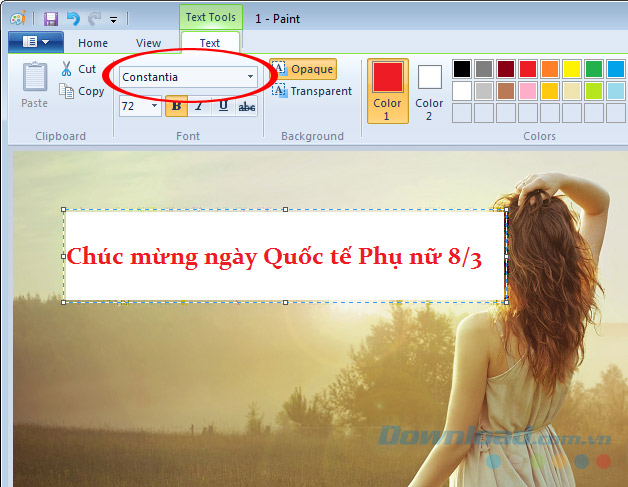Save the image with the floppy disk icon
This screenshot has width=628, height=487.
(x=51, y=19)
